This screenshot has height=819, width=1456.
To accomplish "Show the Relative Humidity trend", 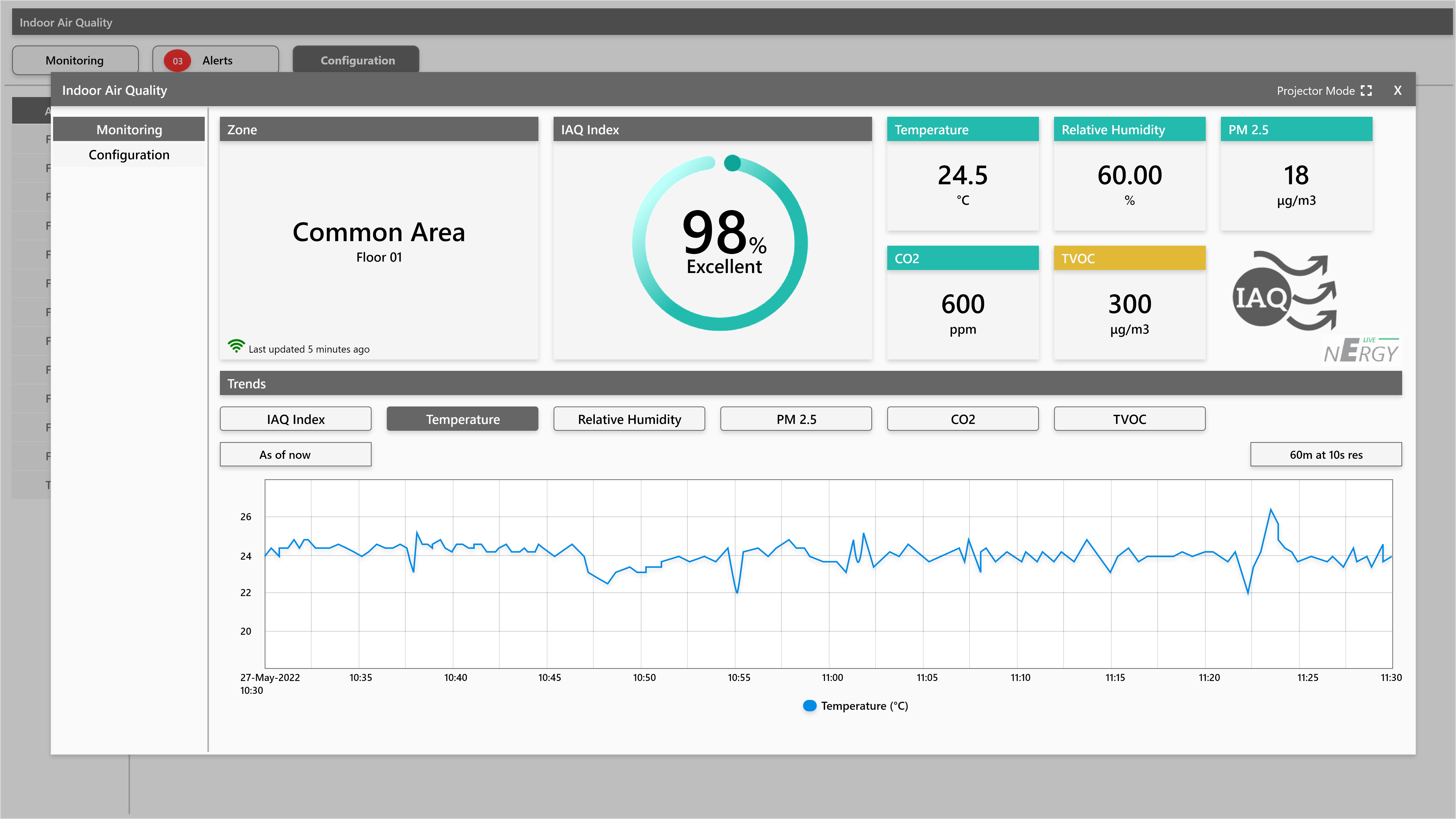I will 629,419.
